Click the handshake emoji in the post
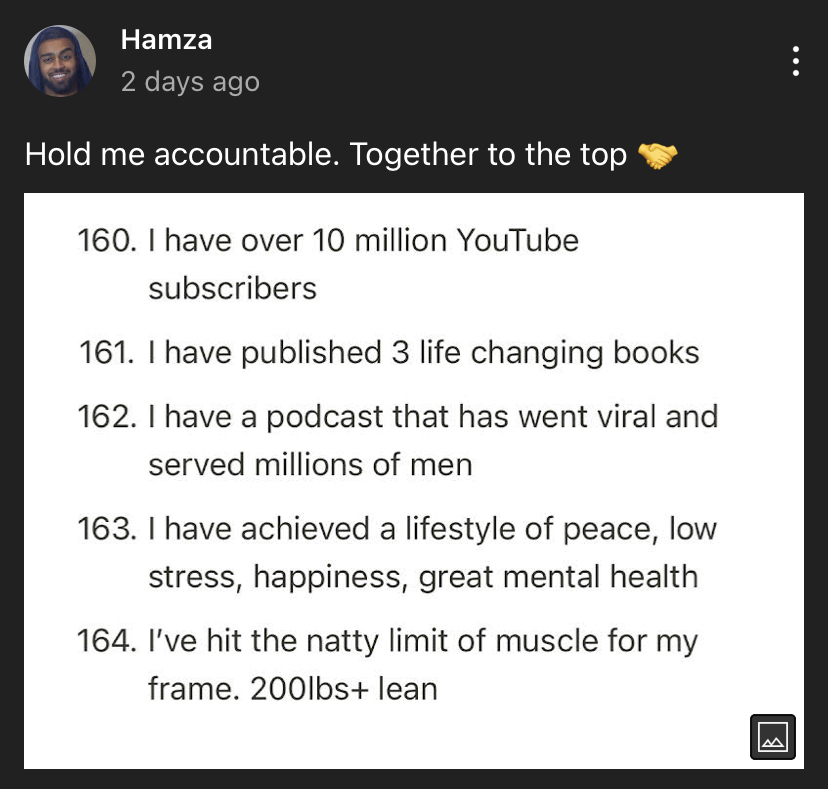828x789 pixels. tap(657, 156)
